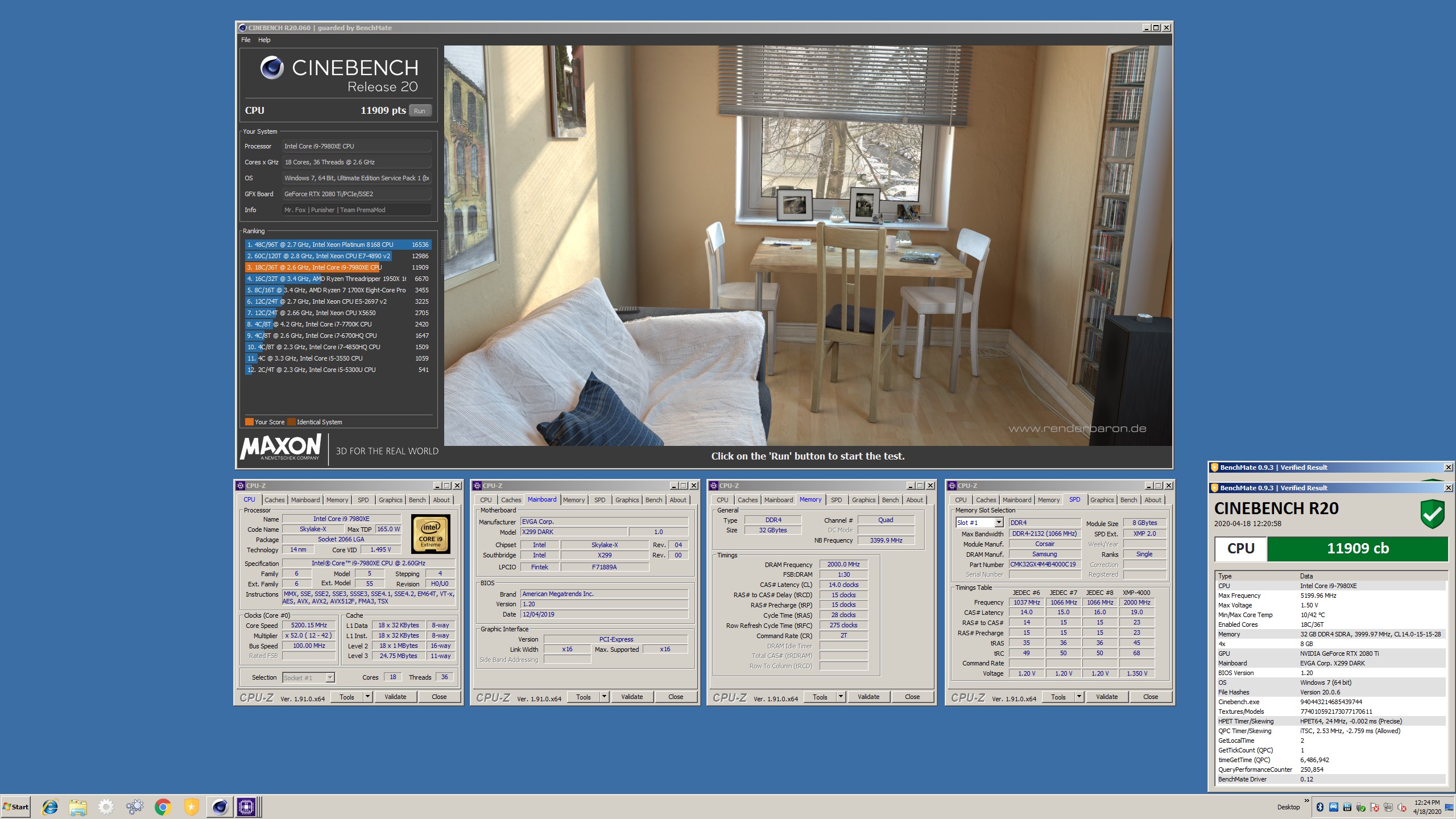Click the Bluetooth tray icon

[x=1320, y=807]
